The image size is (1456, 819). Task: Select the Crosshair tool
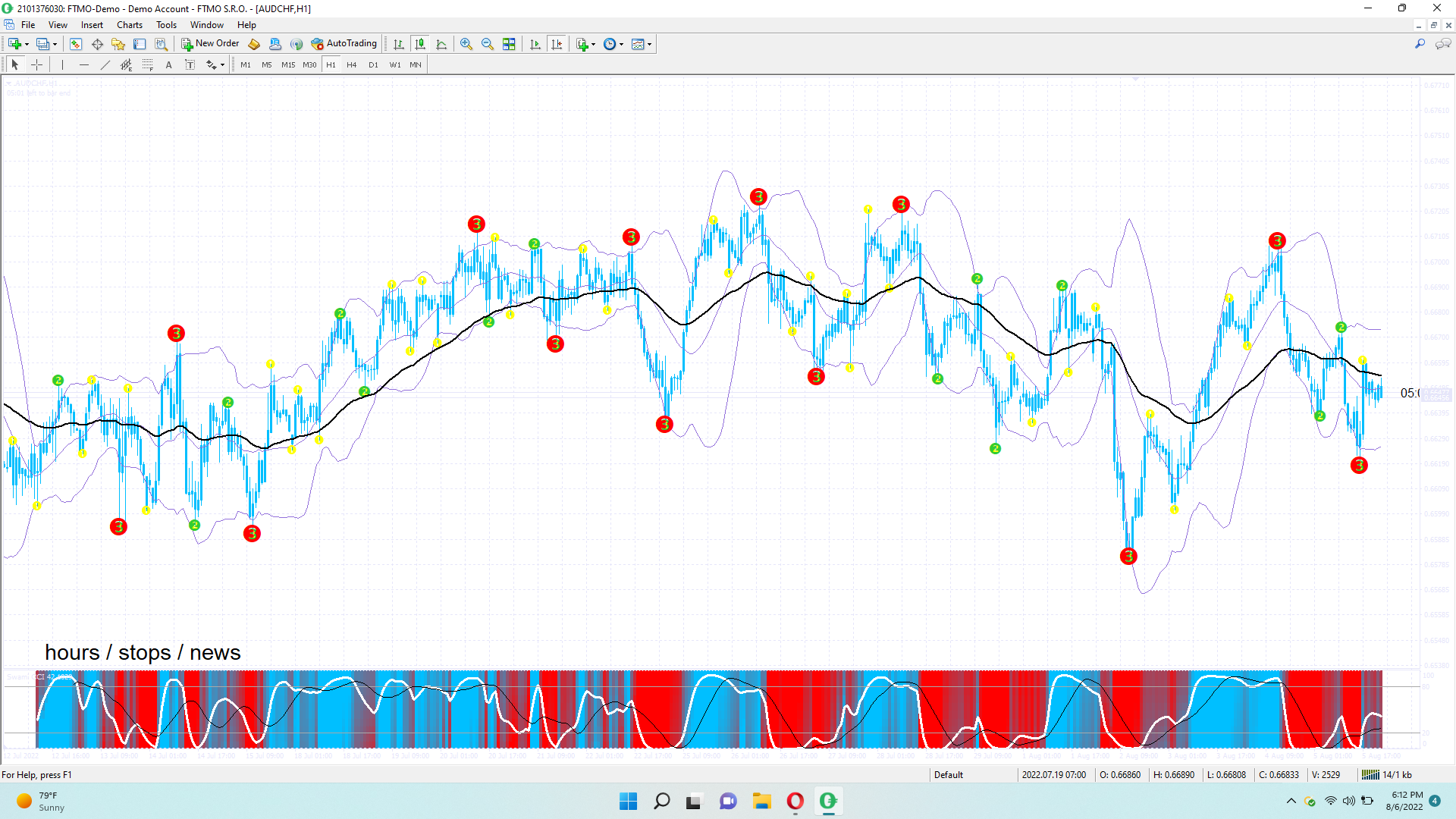click(x=36, y=65)
